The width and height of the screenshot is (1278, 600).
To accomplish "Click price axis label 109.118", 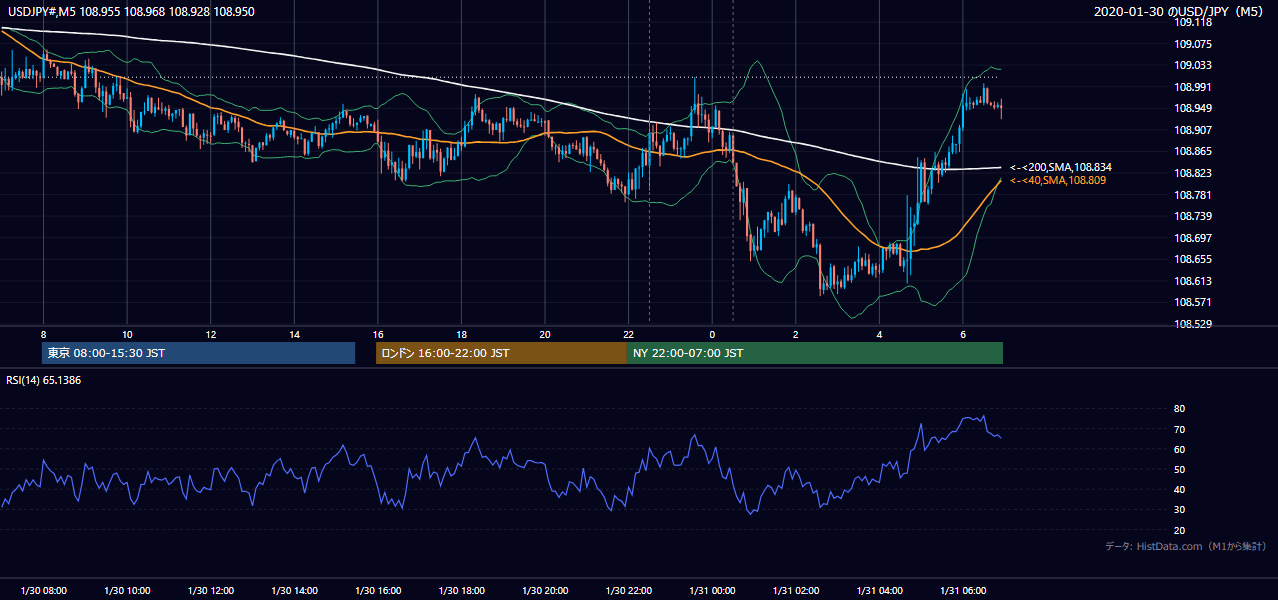I will tap(1192, 22).
